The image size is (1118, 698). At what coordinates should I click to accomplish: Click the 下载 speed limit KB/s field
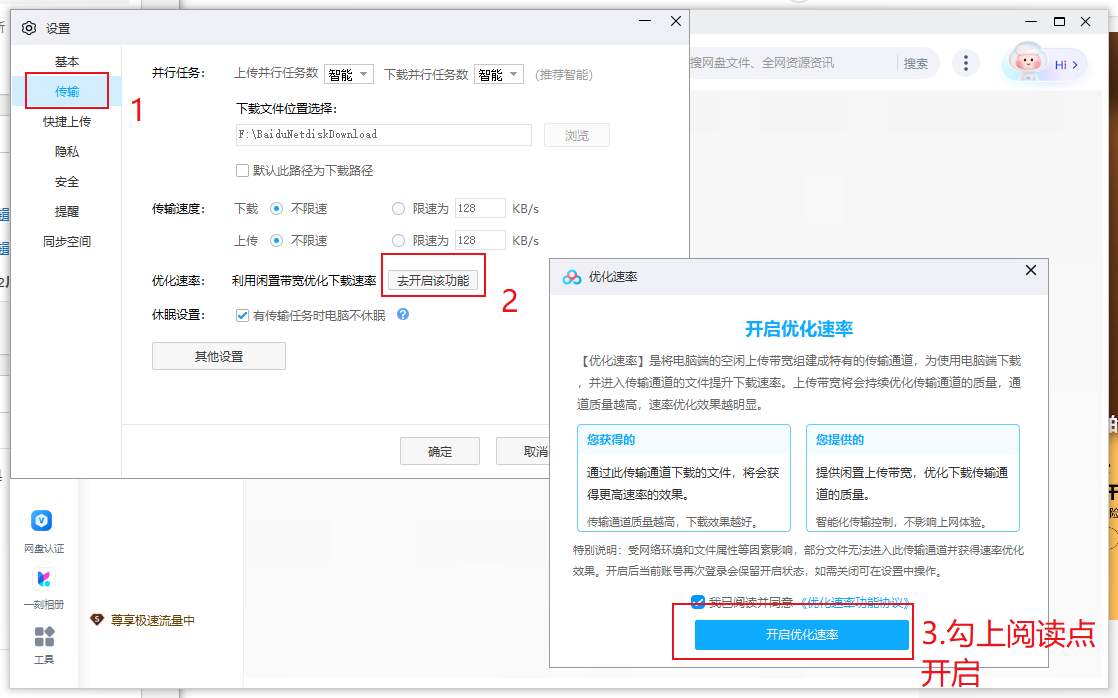[480, 208]
